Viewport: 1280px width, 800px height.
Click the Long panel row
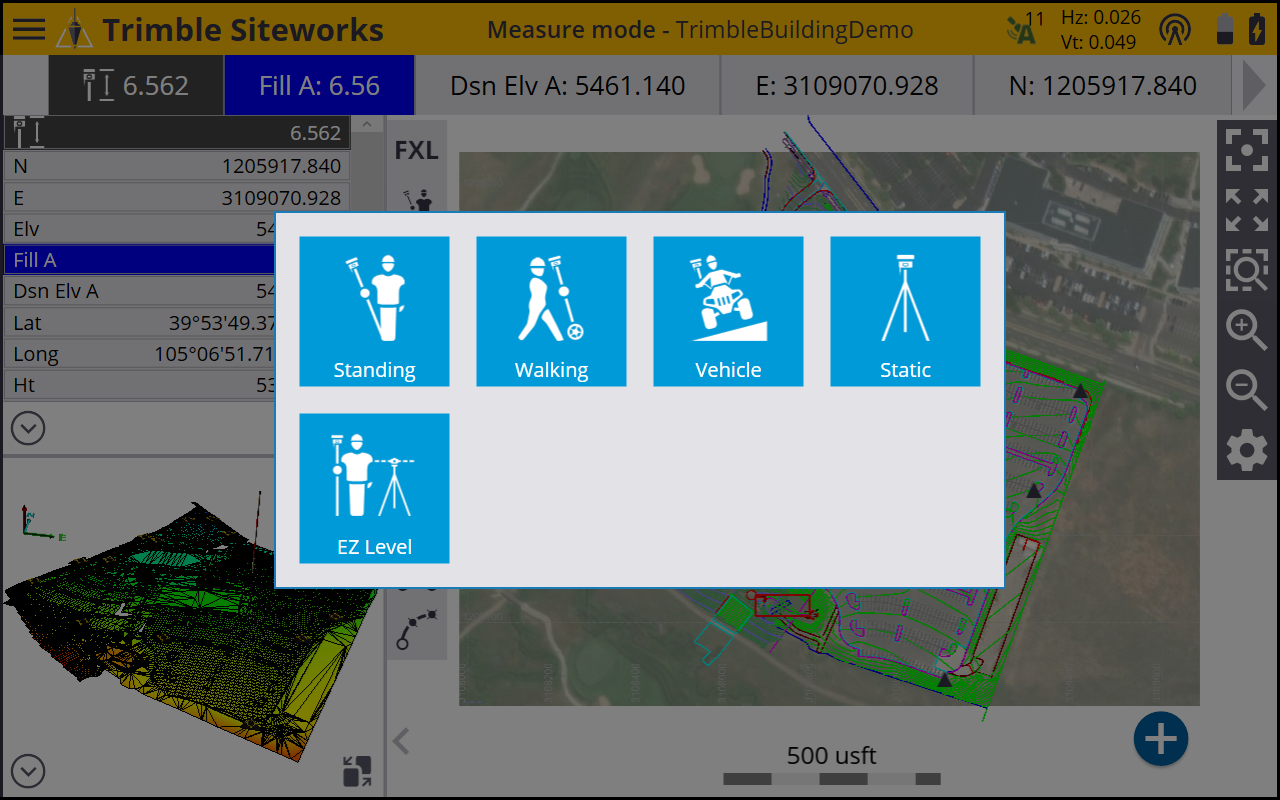click(140, 354)
